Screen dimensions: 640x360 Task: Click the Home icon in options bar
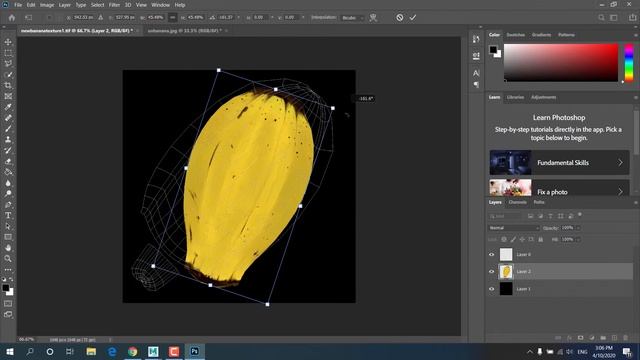(x=11, y=18)
